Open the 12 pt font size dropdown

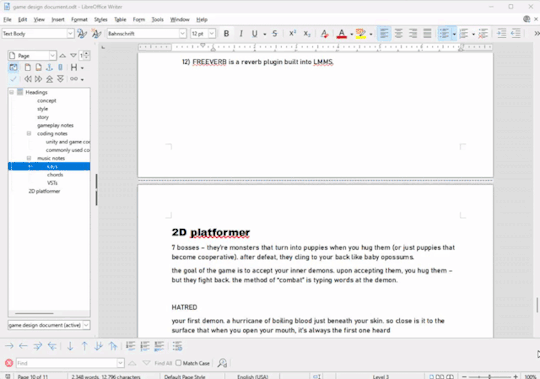click(x=212, y=33)
